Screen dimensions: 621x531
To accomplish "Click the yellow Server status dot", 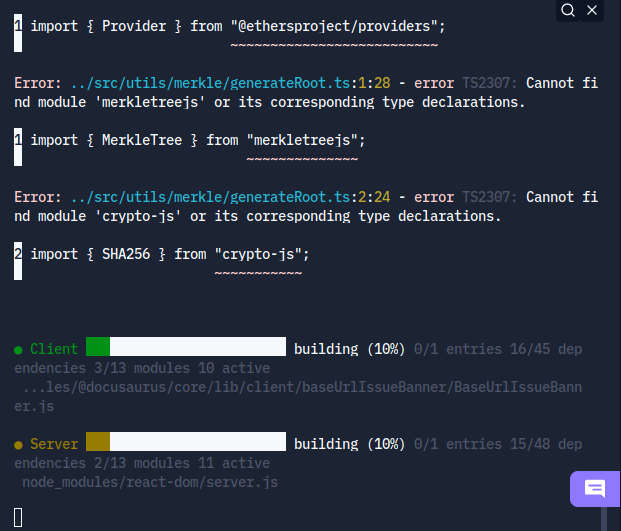I will [18, 445].
